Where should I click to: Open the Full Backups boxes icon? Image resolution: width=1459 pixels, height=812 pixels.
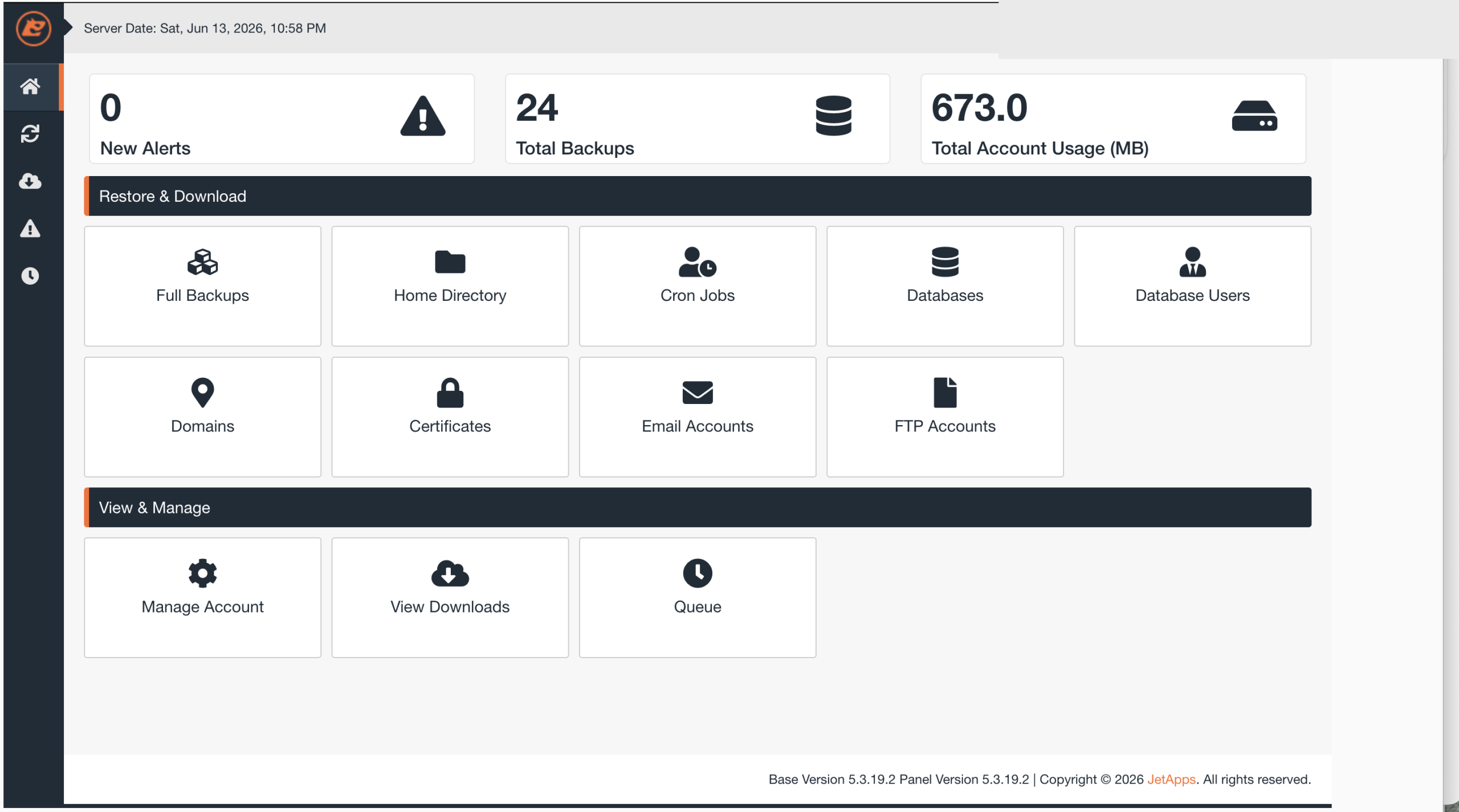202,262
